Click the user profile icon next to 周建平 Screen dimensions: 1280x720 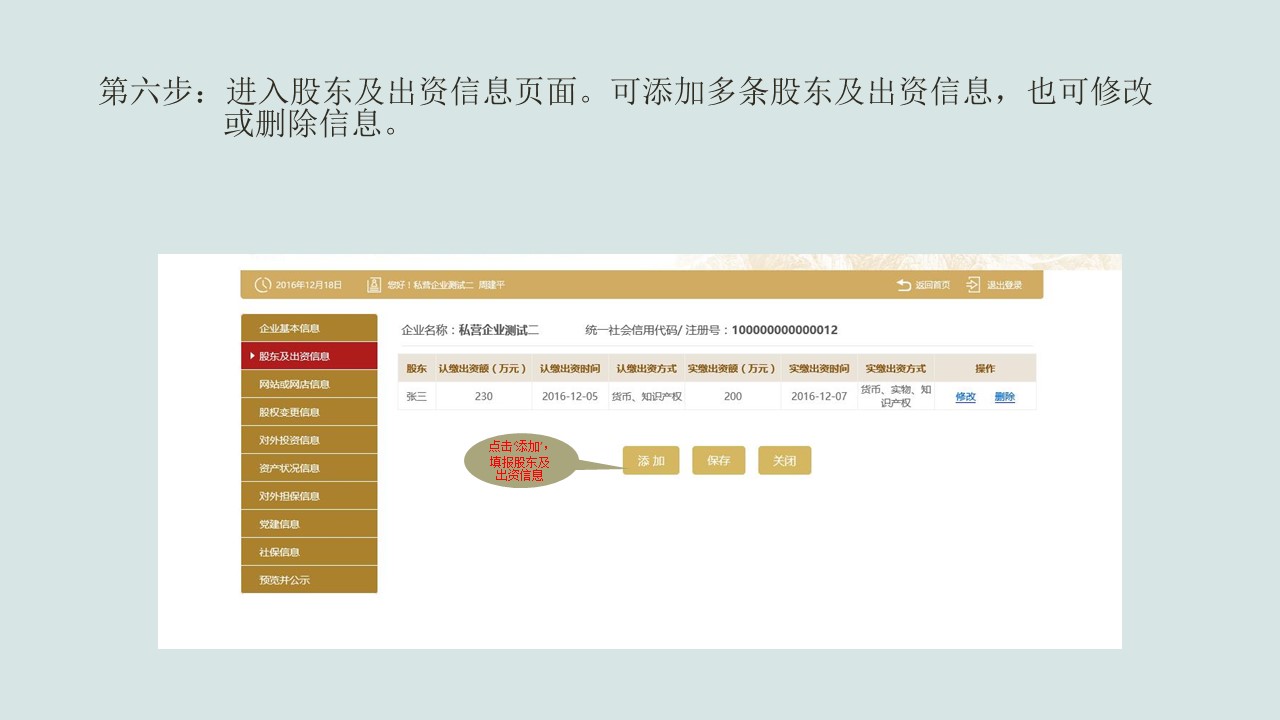pyautogui.click(x=373, y=284)
